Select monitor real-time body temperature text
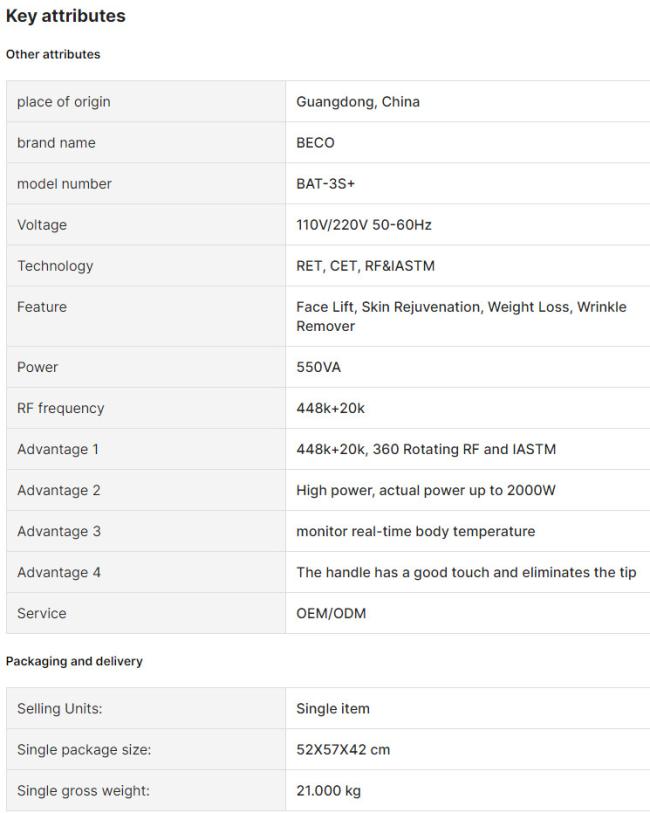Viewport: 650px width, 813px height. click(x=416, y=531)
